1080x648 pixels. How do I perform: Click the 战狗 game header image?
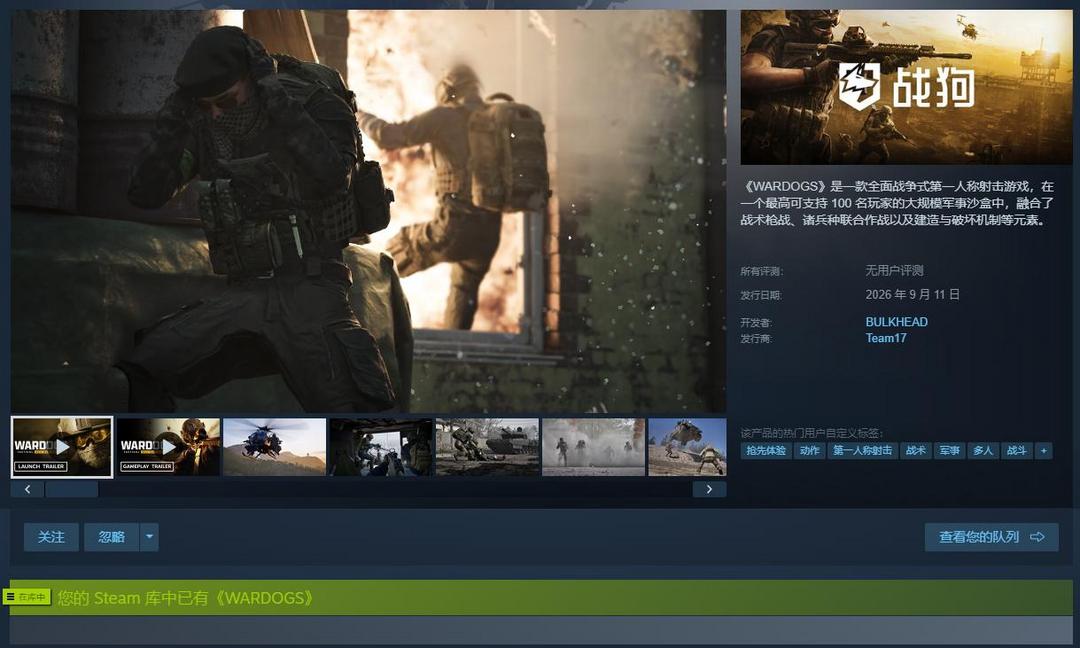(x=906, y=87)
